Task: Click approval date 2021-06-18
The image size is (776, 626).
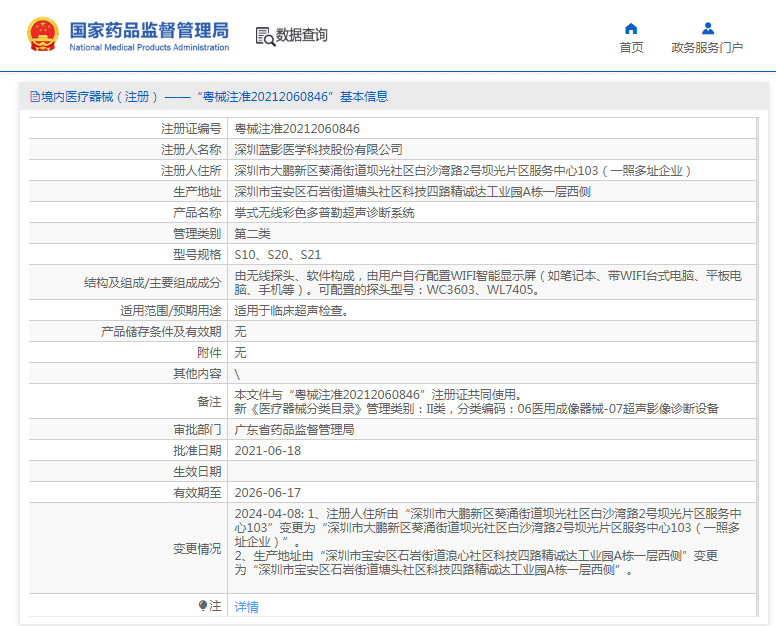Action: (268, 451)
